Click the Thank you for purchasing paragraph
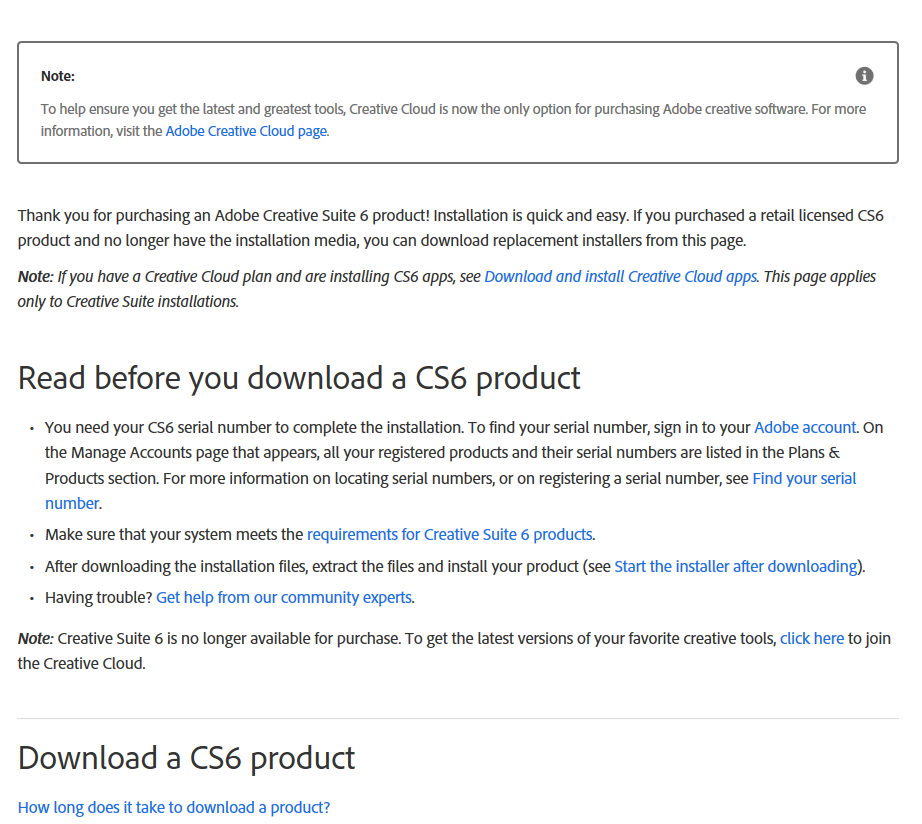 450,228
